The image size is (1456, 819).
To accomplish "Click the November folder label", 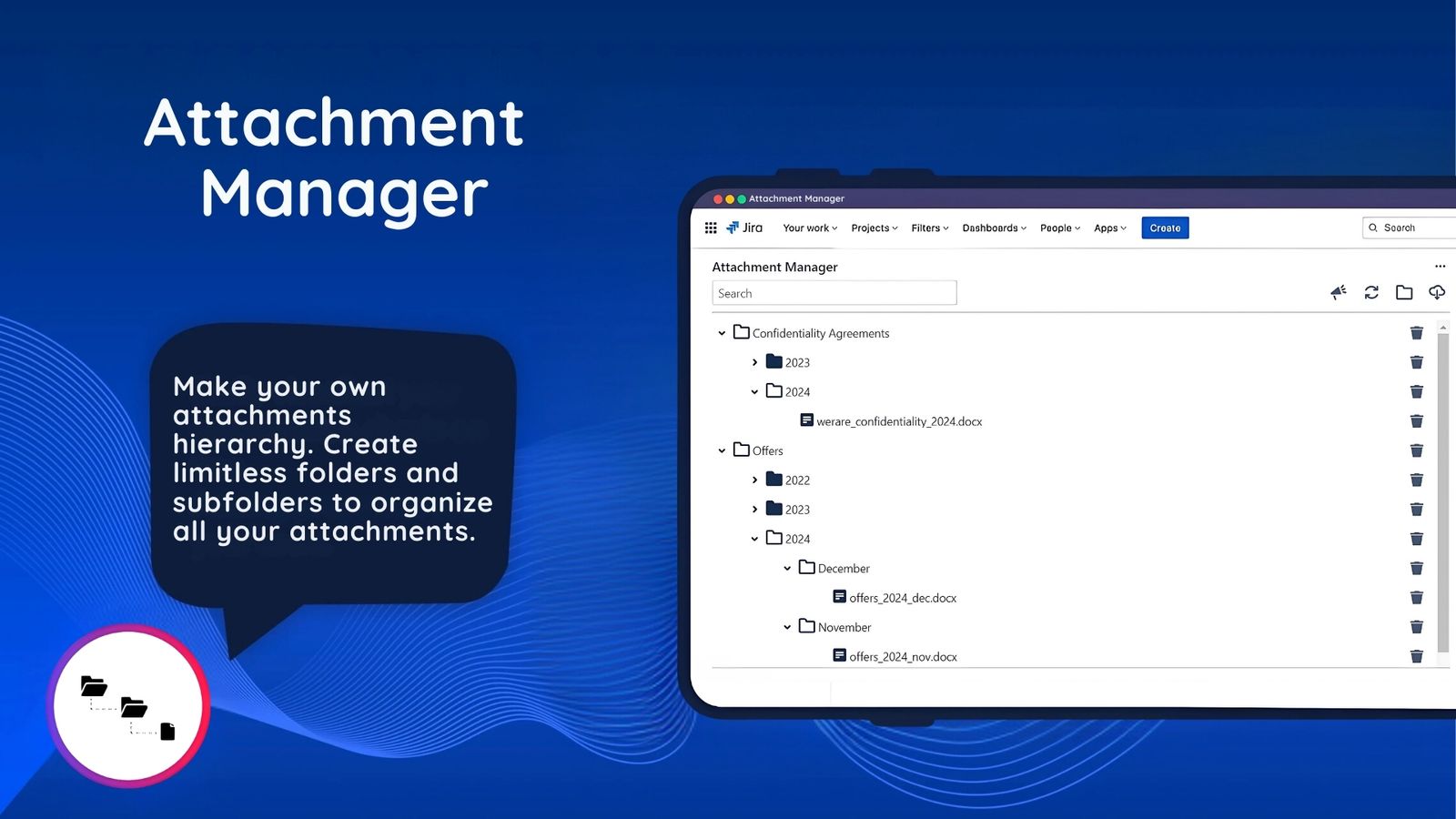I will [x=844, y=628].
